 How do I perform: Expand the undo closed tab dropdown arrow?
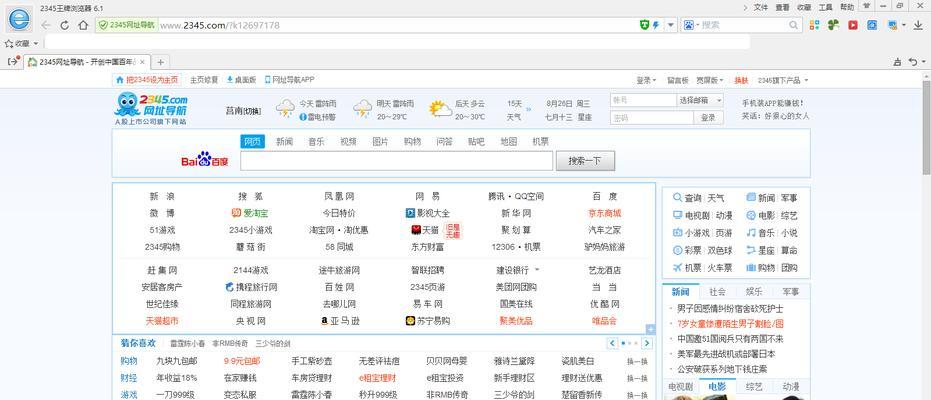[923, 62]
